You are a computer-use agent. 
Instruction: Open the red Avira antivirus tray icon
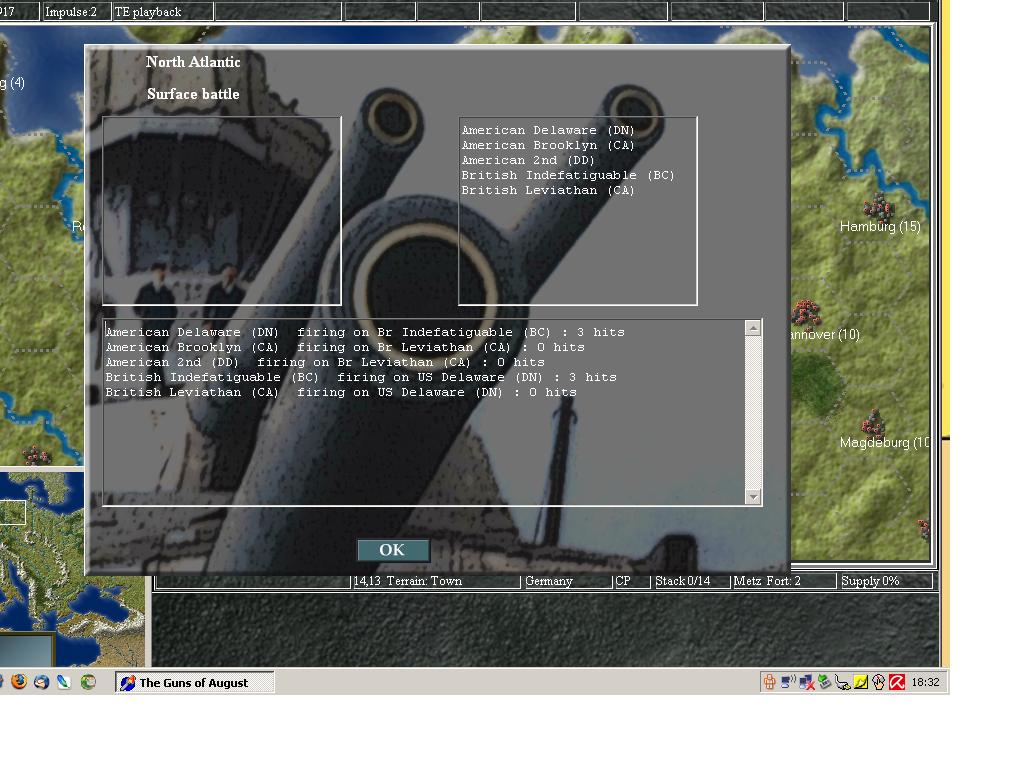point(897,682)
